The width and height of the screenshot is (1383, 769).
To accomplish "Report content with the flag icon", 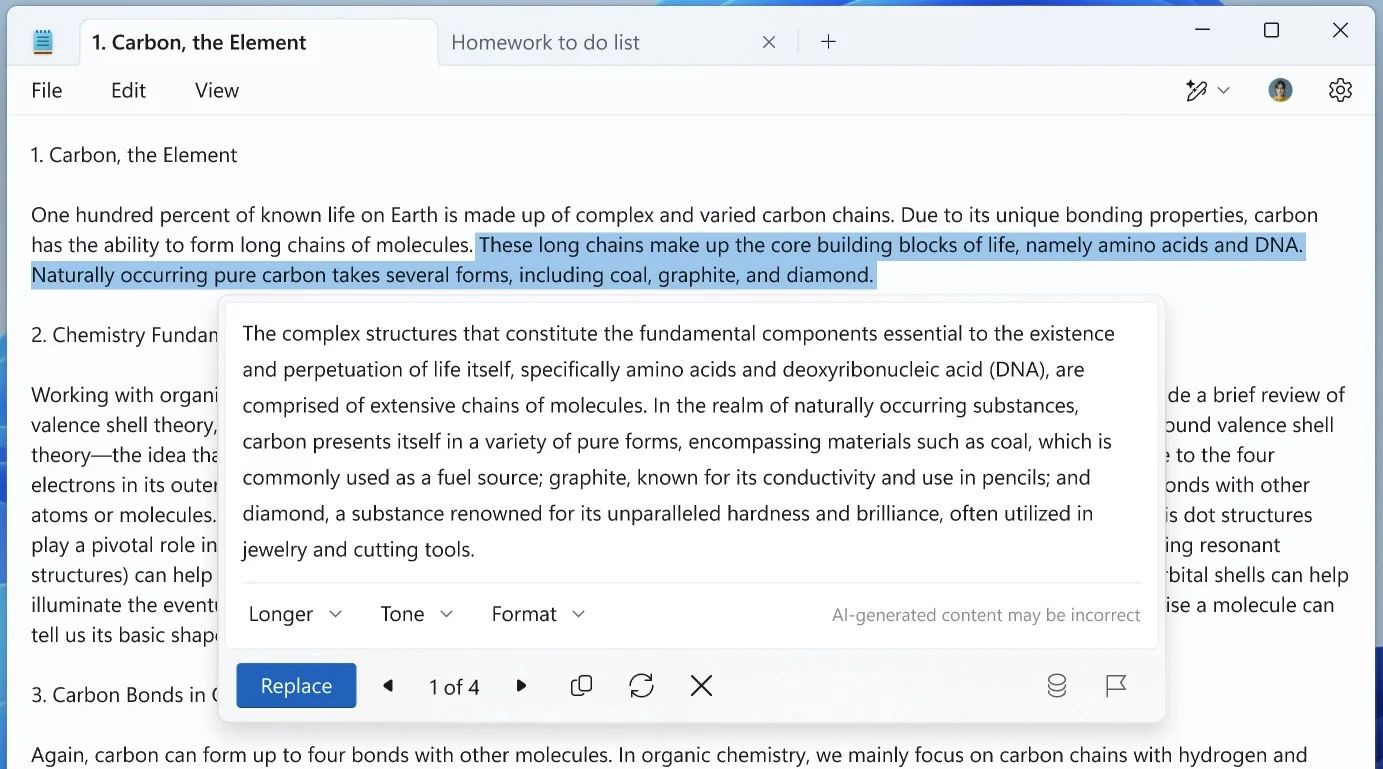I will (x=1116, y=686).
